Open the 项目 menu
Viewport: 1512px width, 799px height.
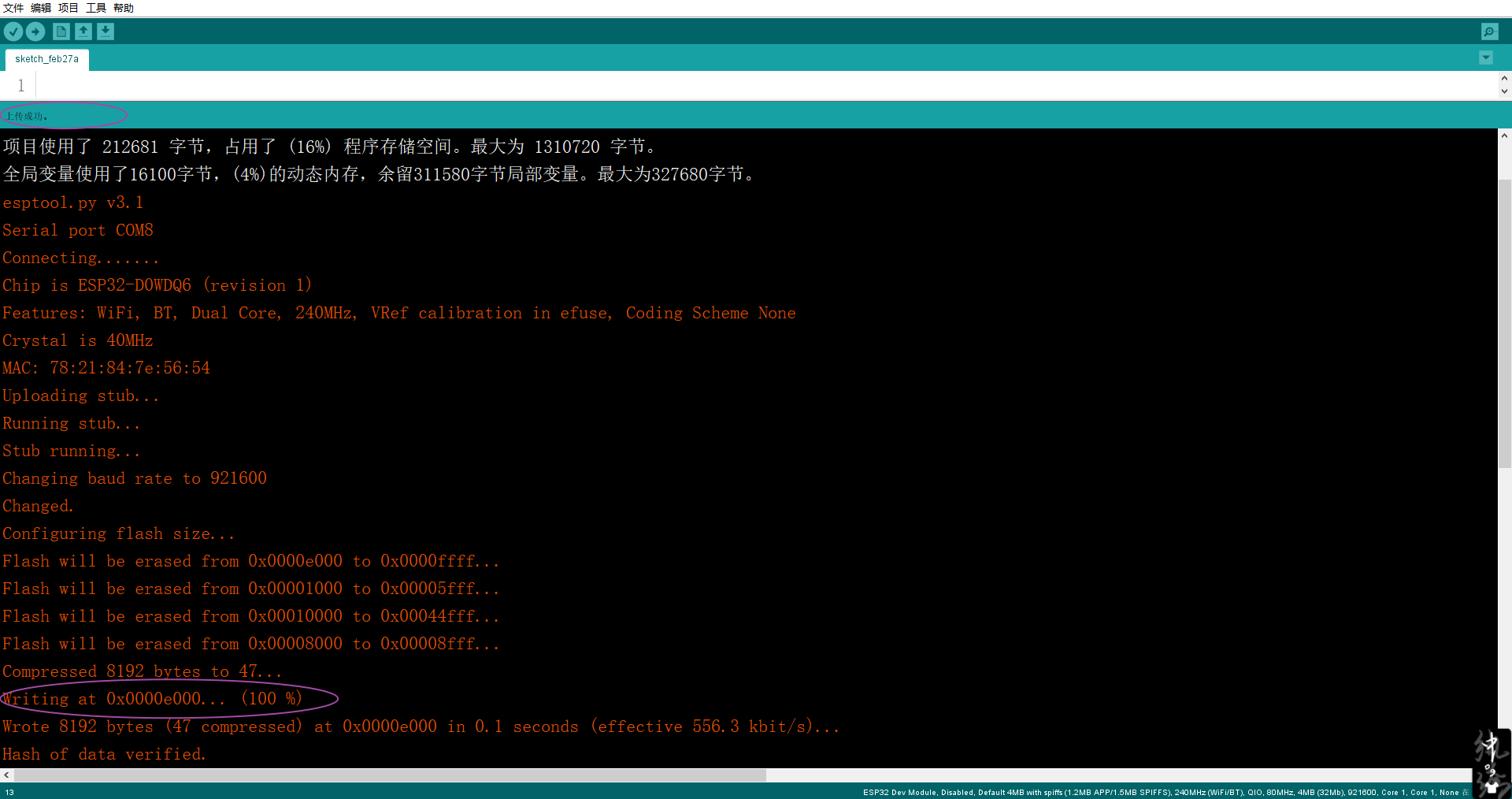(x=67, y=8)
